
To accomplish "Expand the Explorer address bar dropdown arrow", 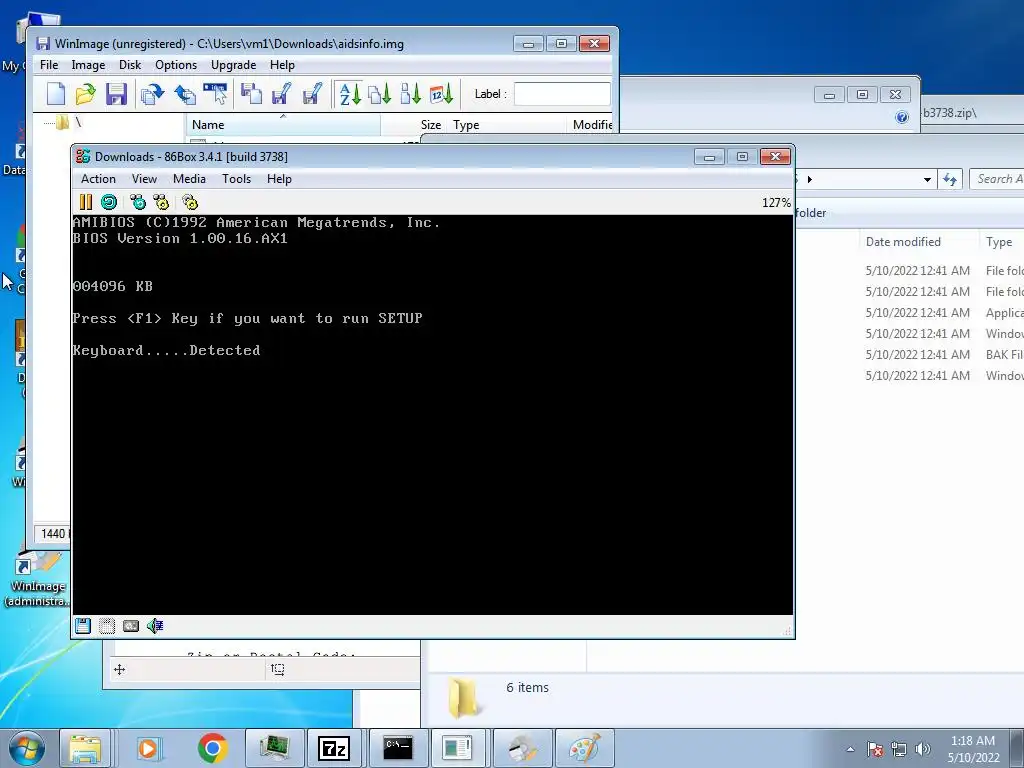I will [927, 179].
